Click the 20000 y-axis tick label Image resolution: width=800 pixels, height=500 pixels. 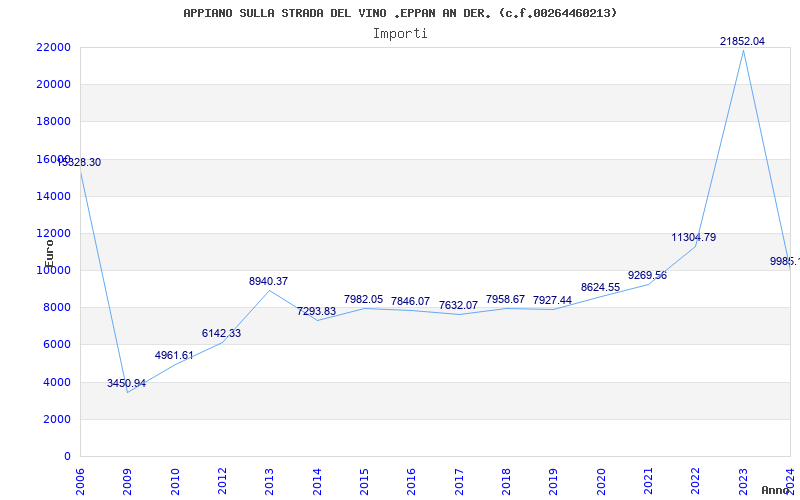click(53, 84)
